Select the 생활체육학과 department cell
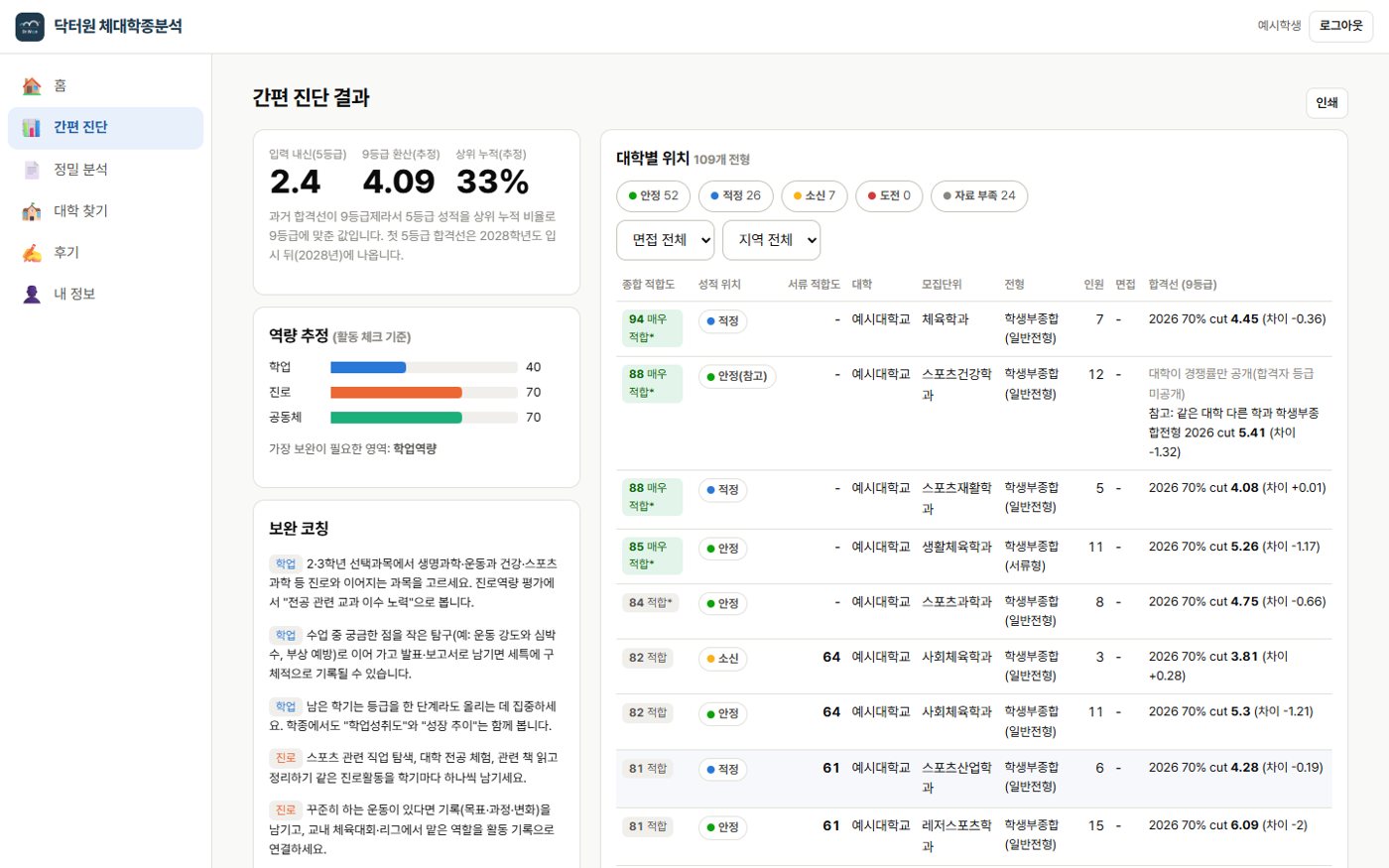 (957, 547)
